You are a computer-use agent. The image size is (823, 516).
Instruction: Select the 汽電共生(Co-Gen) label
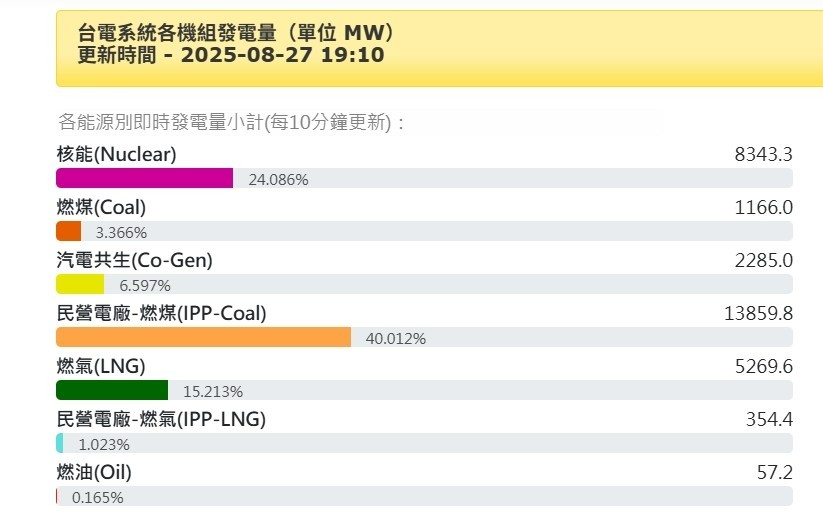coord(134,260)
